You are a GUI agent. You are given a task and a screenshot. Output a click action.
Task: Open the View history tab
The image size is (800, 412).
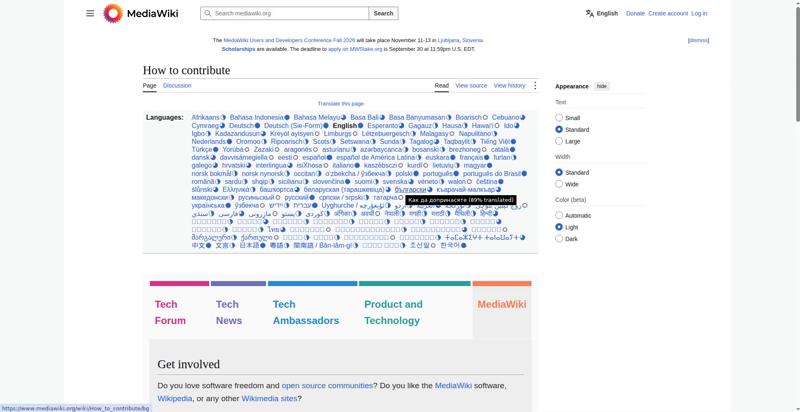point(509,86)
